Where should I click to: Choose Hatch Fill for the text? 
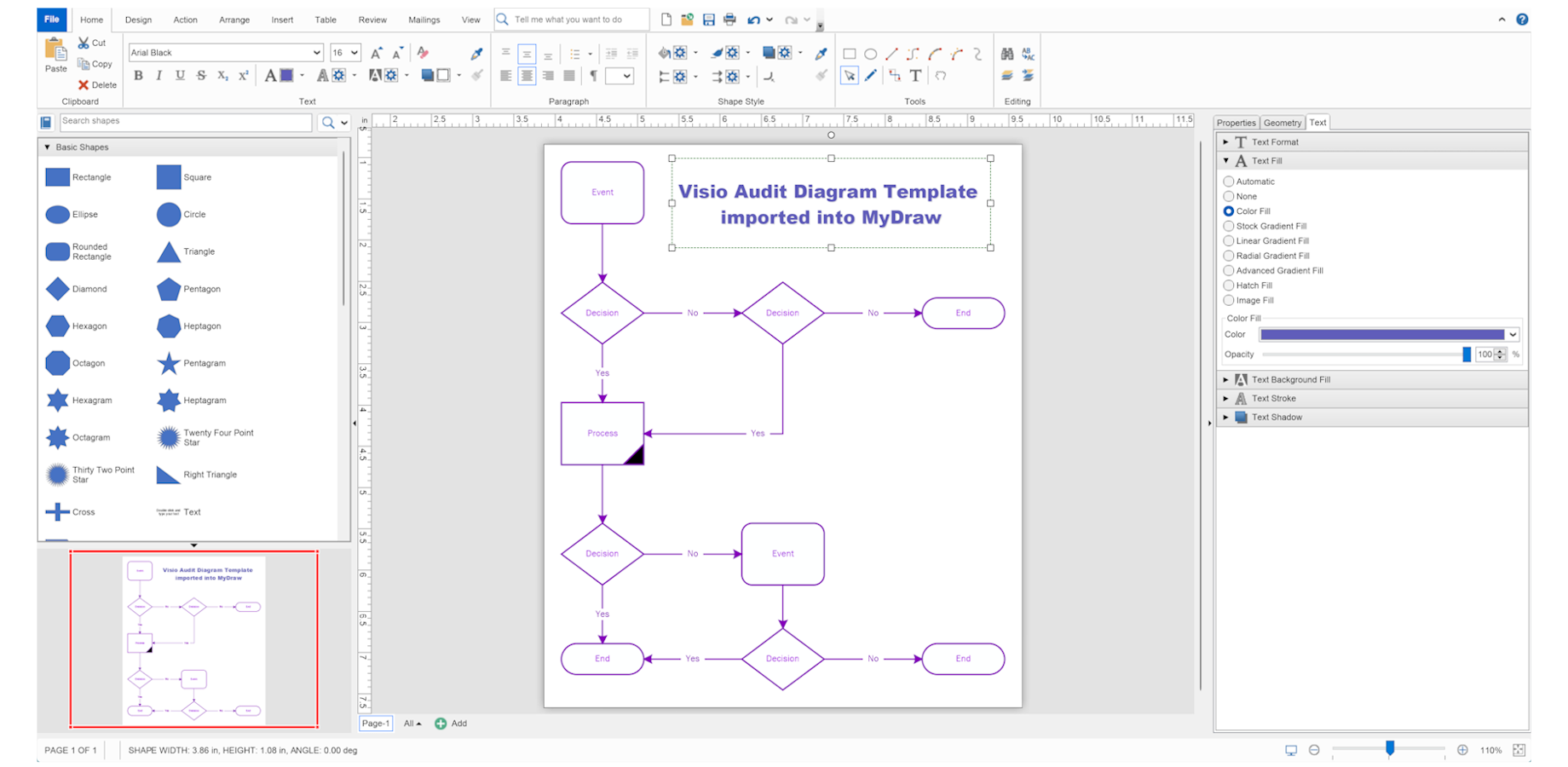click(x=1230, y=285)
